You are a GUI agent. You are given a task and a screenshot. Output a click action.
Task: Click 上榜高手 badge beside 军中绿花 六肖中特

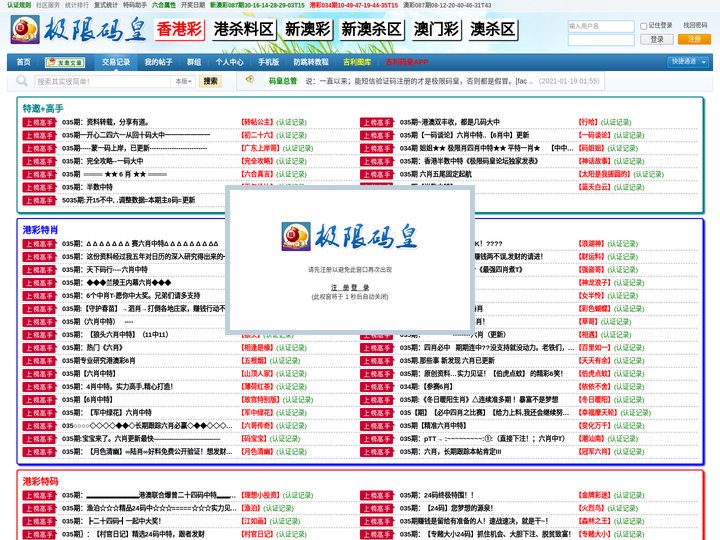pyautogui.click(x=39, y=413)
